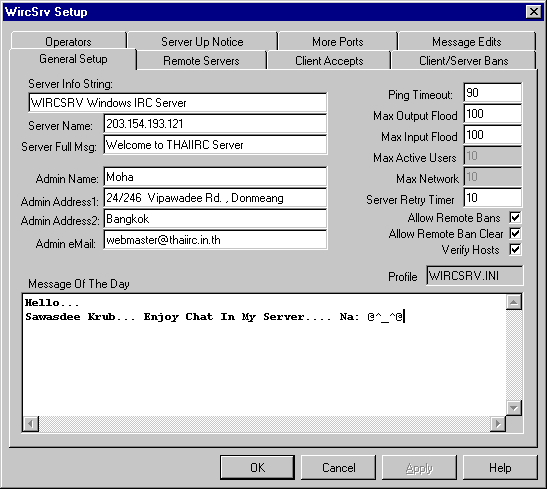
Task: Click the MOTD scroll up arrow
Action: coord(514,302)
